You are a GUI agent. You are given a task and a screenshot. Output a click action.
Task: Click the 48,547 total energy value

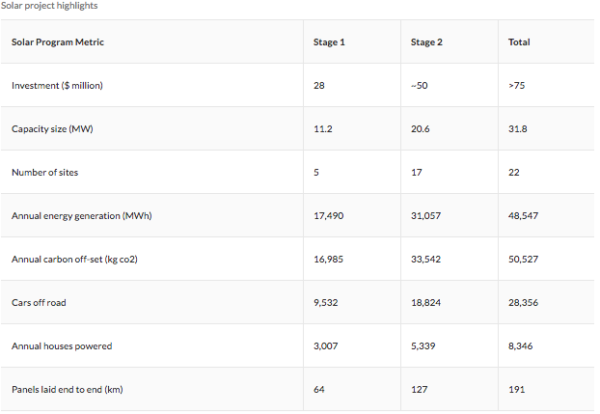(x=523, y=216)
